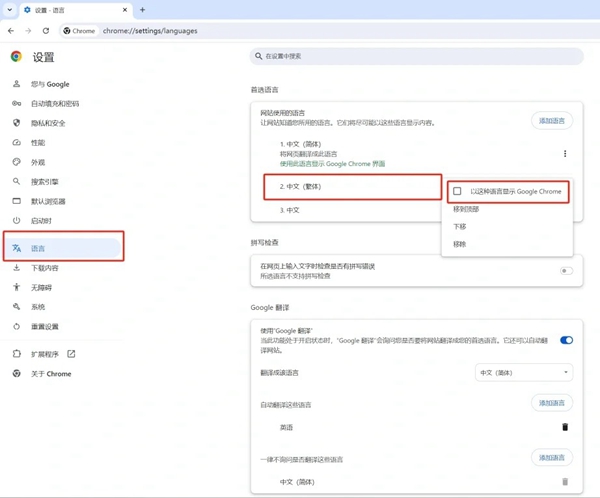Image resolution: width=600 pixels, height=498 pixels.
Task: Toggle the spell check switch
Action: pos(566,271)
